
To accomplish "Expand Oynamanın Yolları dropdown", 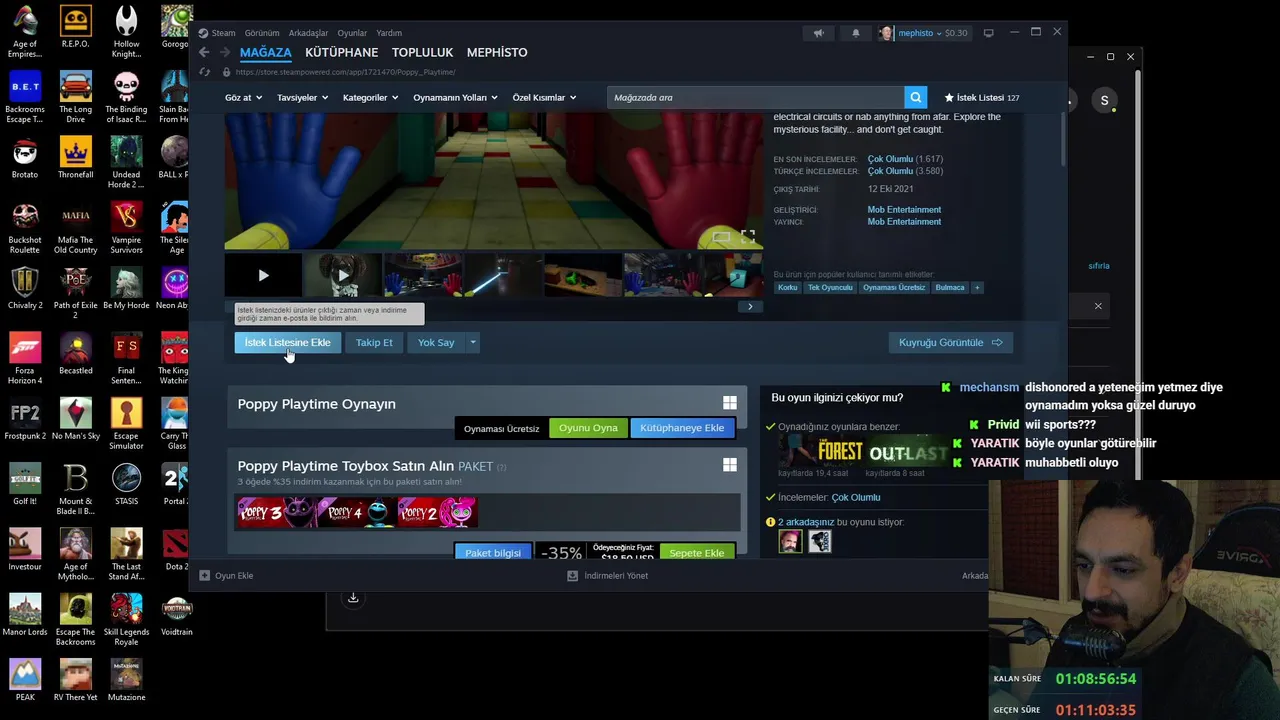I will coord(455,97).
